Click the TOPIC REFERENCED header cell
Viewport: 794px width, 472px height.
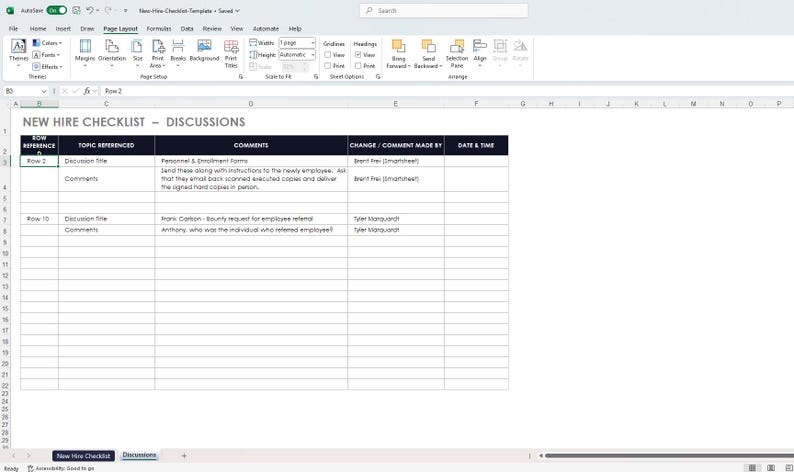pos(106,145)
